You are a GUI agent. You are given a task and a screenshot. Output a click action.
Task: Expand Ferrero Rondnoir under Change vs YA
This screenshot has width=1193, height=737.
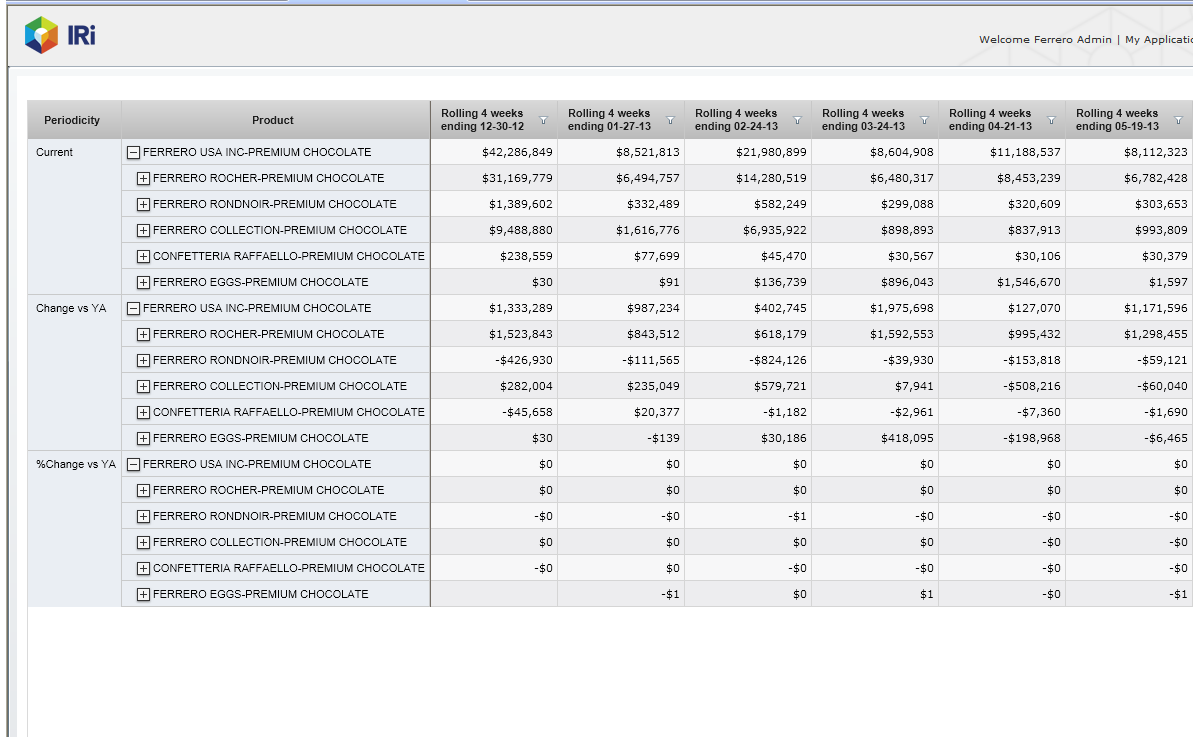coord(143,361)
